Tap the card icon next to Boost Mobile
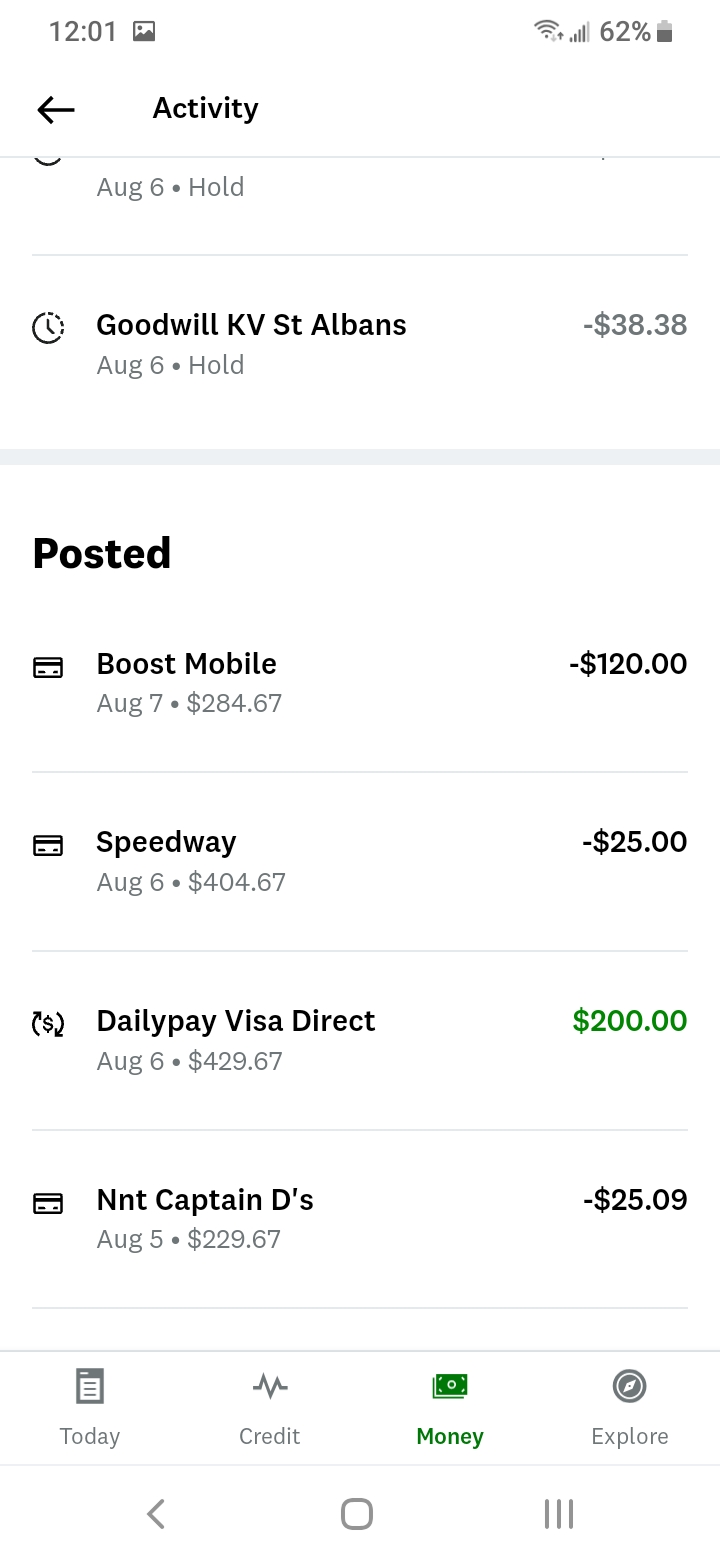 click(x=48, y=667)
